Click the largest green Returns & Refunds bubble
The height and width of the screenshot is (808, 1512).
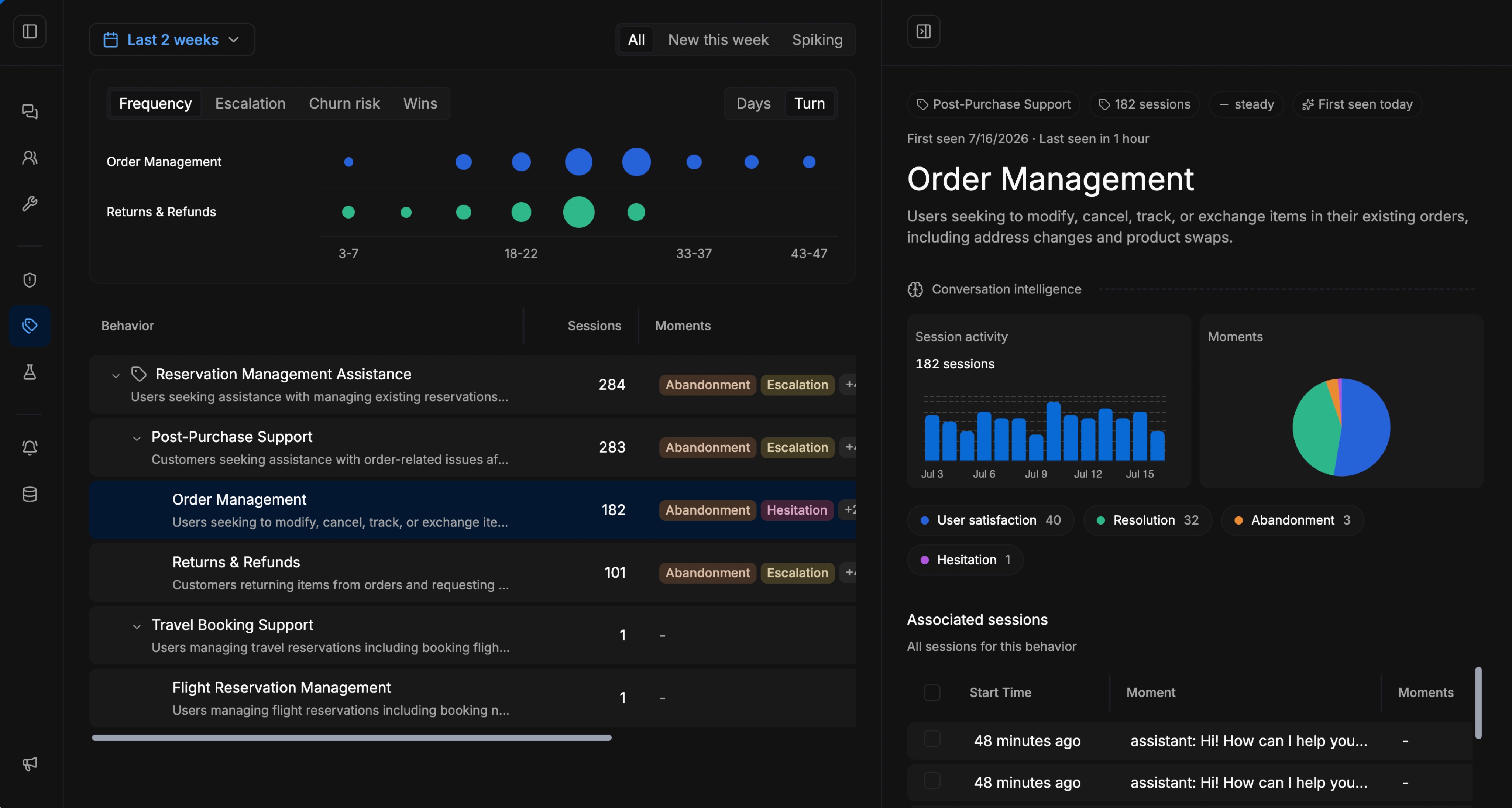(x=579, y=212)
